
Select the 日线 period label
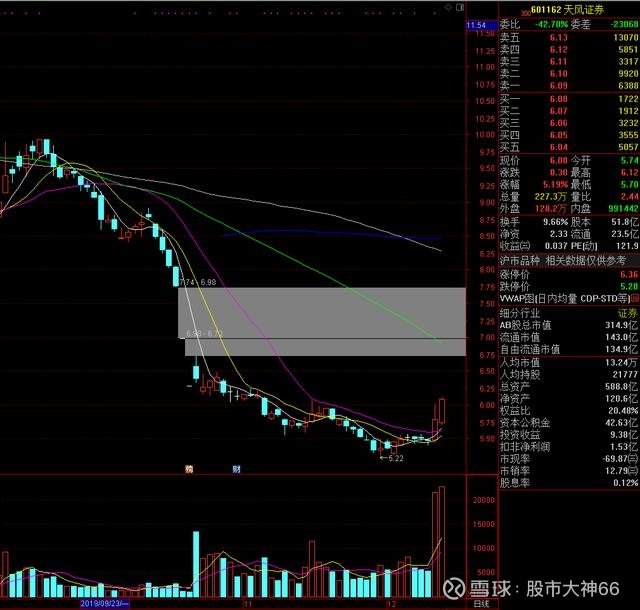pos(481,604)
